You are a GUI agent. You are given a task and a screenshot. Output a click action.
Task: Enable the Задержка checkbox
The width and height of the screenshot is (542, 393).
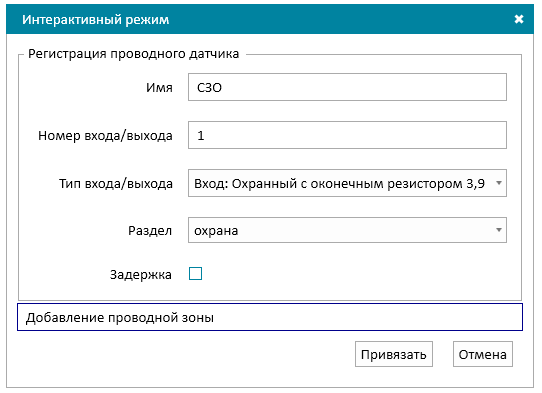coord(195,273)
